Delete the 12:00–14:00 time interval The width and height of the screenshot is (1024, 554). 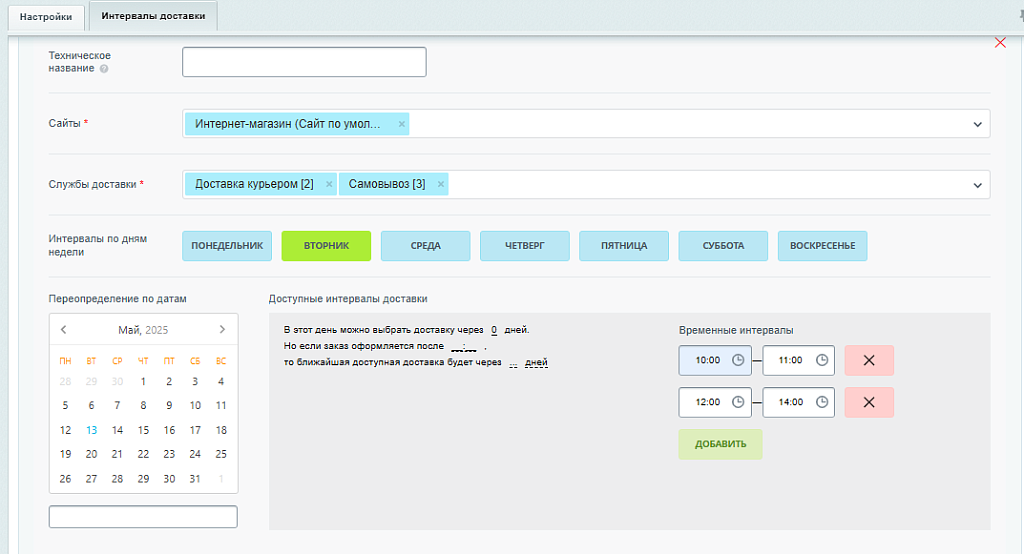click(868, 402)
